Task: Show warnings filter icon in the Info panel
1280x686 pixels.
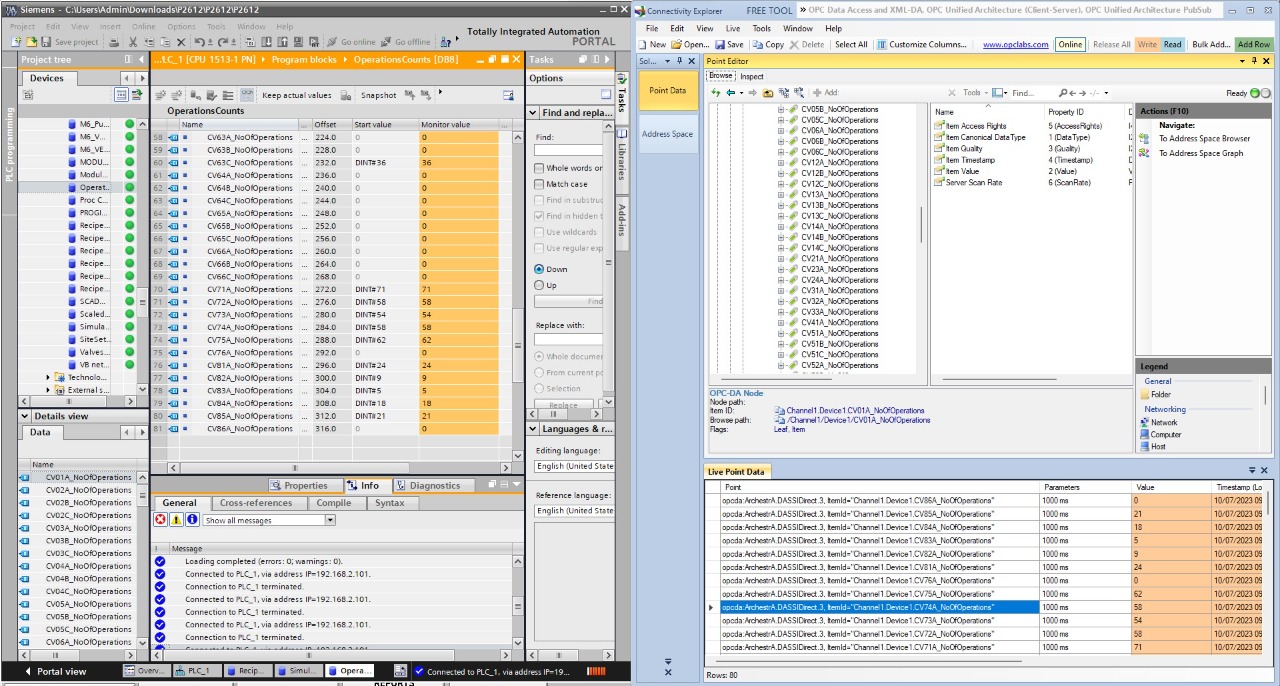Action: coord(176,520)
